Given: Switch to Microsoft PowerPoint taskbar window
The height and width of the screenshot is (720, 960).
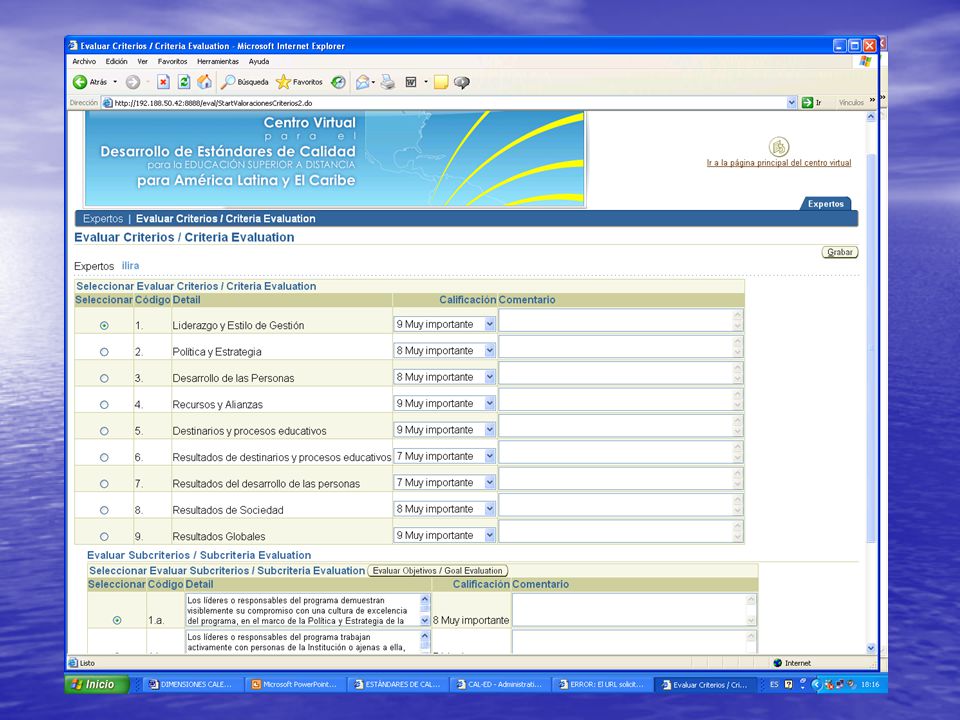Looking at the screenshot, I should coord(294,684).
